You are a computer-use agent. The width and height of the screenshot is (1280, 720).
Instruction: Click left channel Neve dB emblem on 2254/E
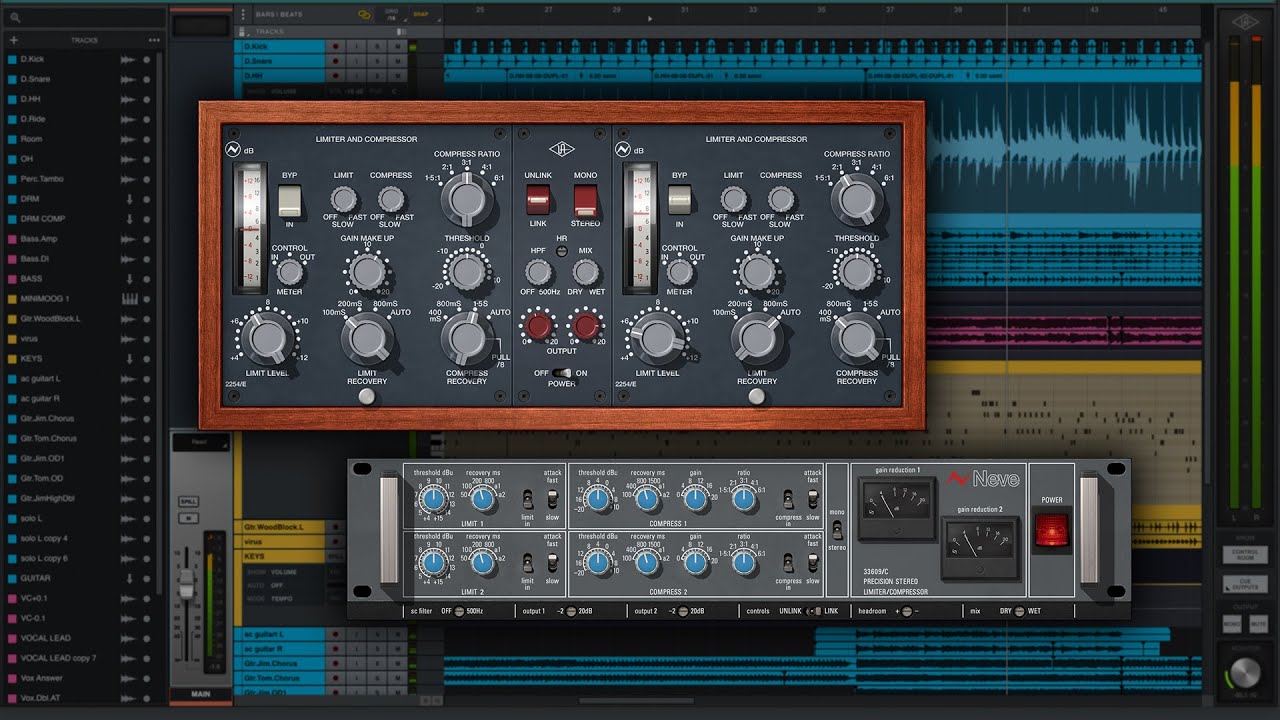pyautogui.click(x=233, y=150)
